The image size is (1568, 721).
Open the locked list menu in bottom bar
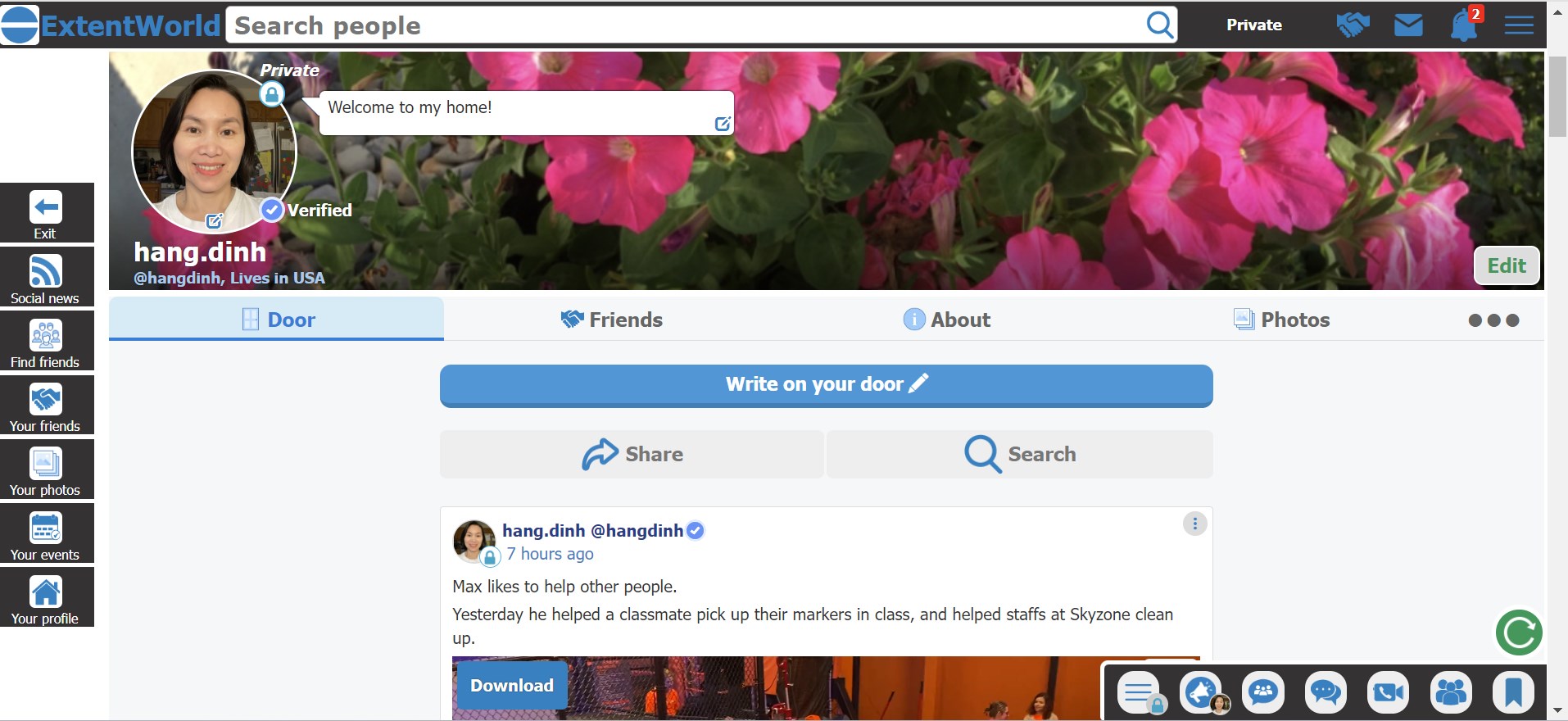point(1140,693)
